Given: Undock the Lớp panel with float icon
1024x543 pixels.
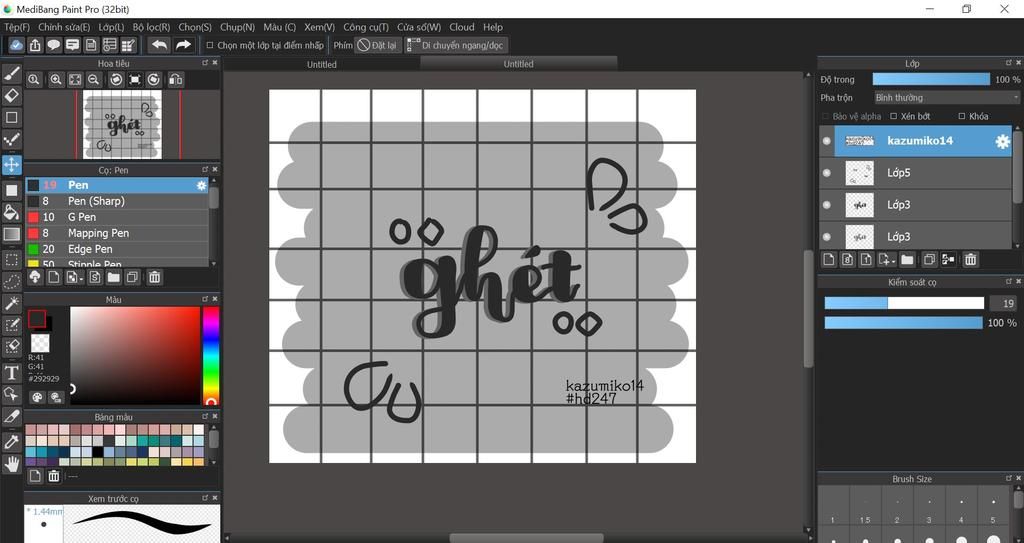Looking at the screenshot, I should (x=1008, y=63).
